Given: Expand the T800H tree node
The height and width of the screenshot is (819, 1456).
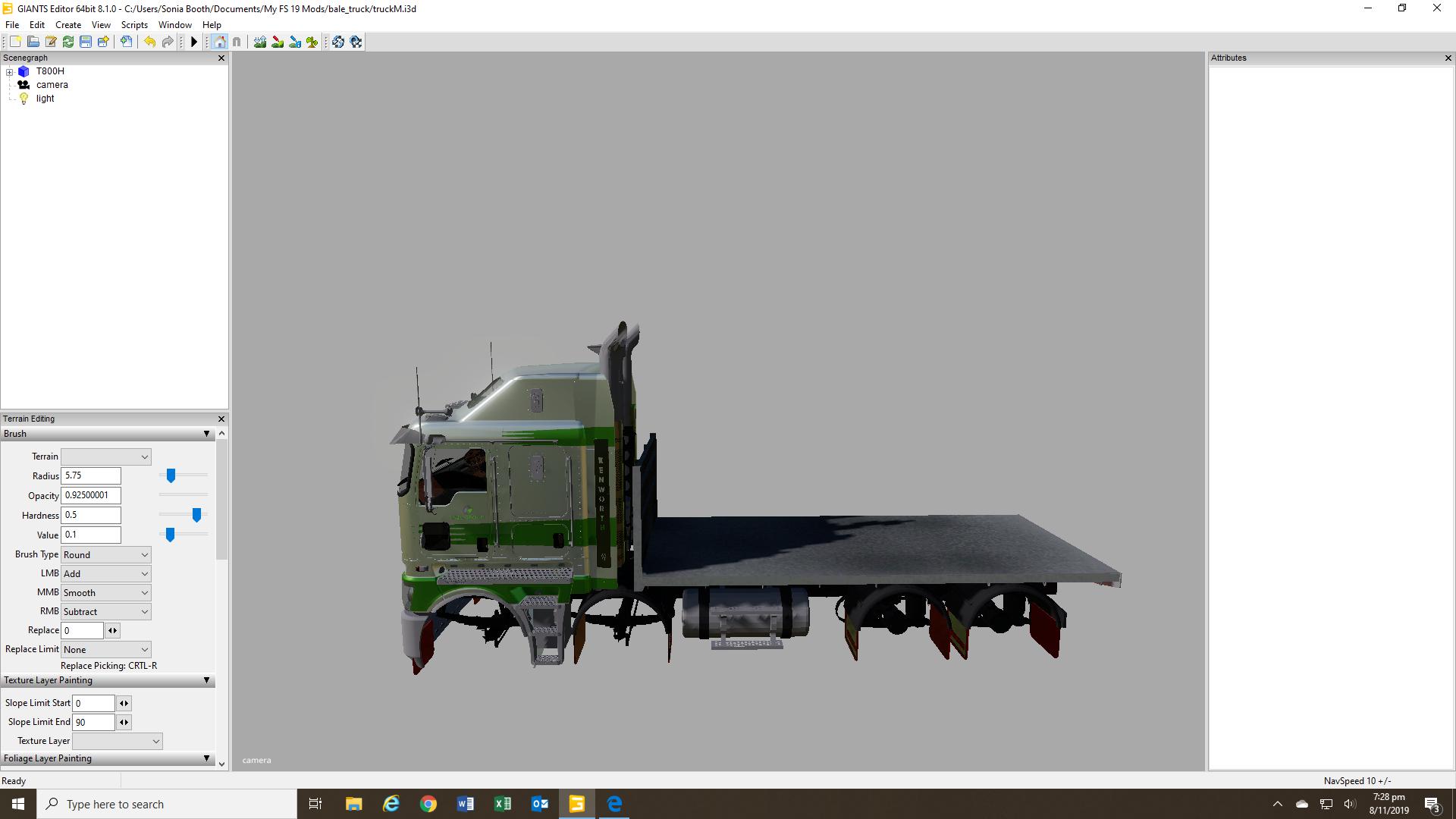Looking at the screenshot, I should coord(10,72).
